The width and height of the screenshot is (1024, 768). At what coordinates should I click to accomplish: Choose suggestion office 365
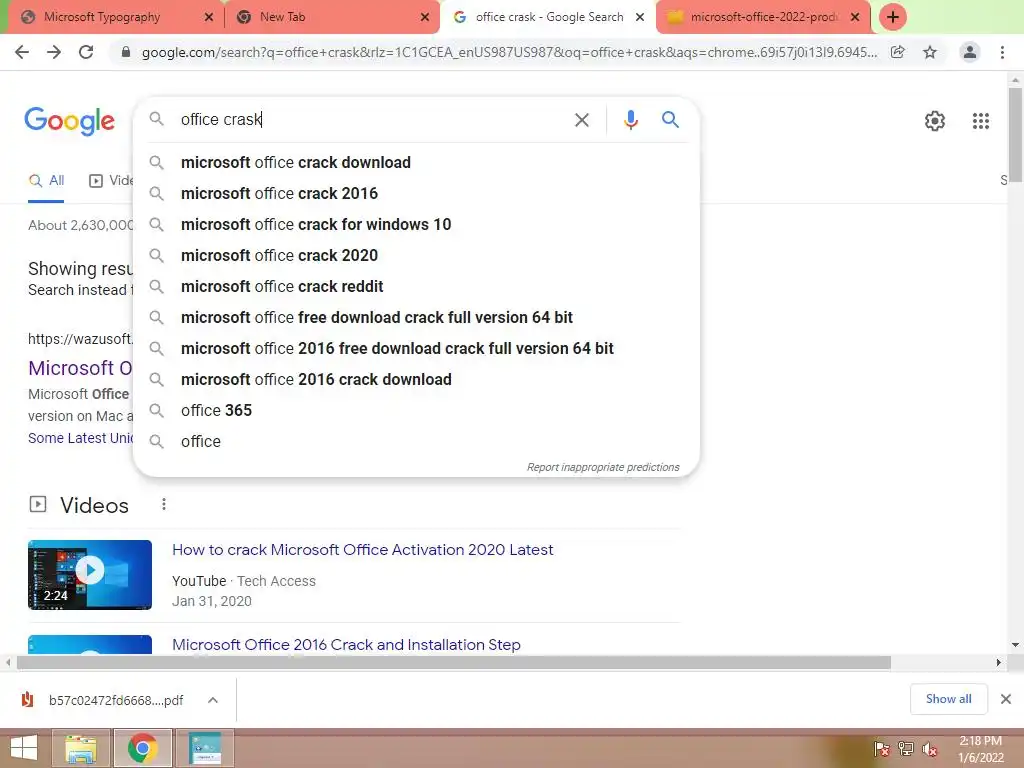coord(416,410)
